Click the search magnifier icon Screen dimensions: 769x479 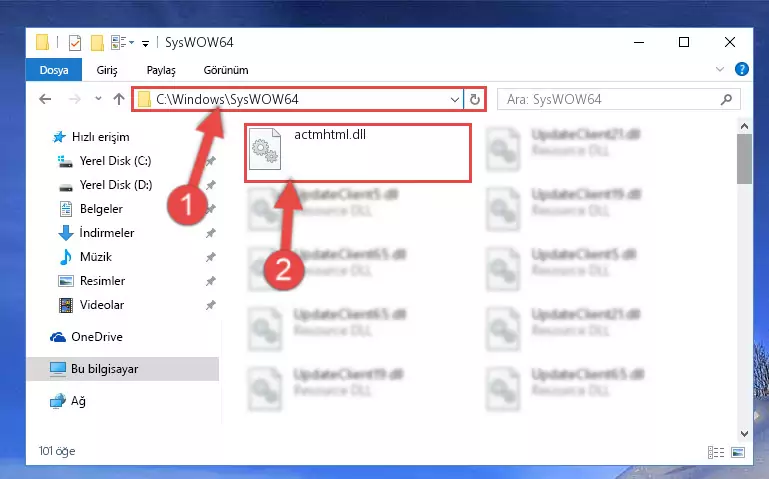726,100
